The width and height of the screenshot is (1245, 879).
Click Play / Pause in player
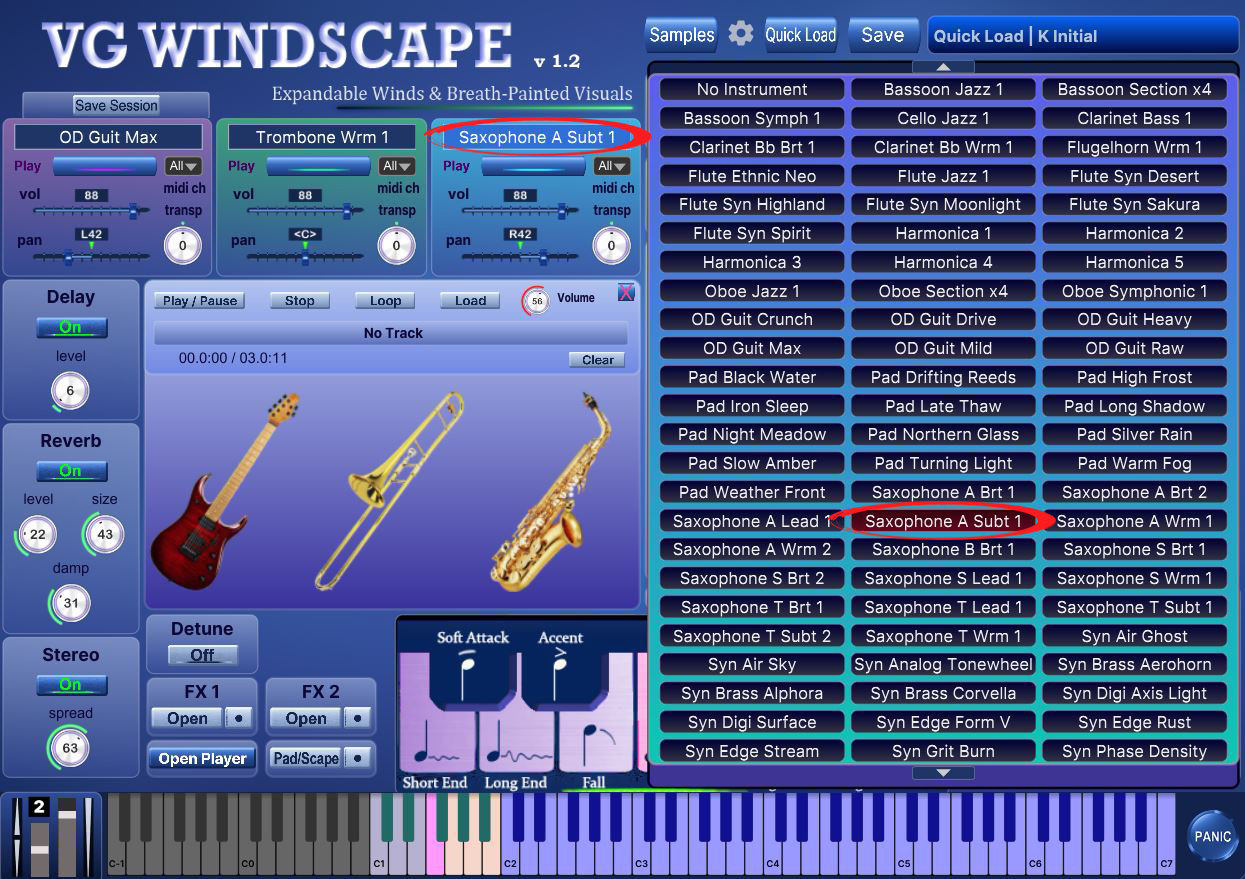pyautogui.click(x=200, y=300)
